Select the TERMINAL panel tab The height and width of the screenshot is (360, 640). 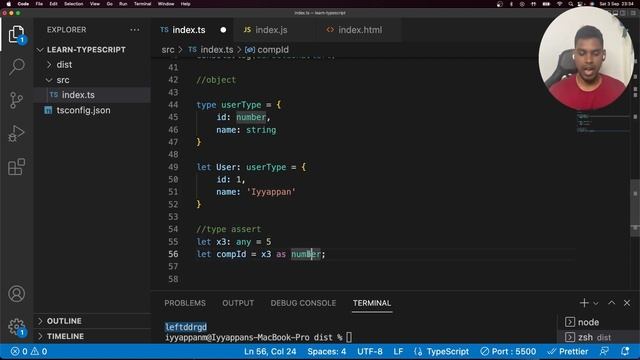tap(372, 303)
